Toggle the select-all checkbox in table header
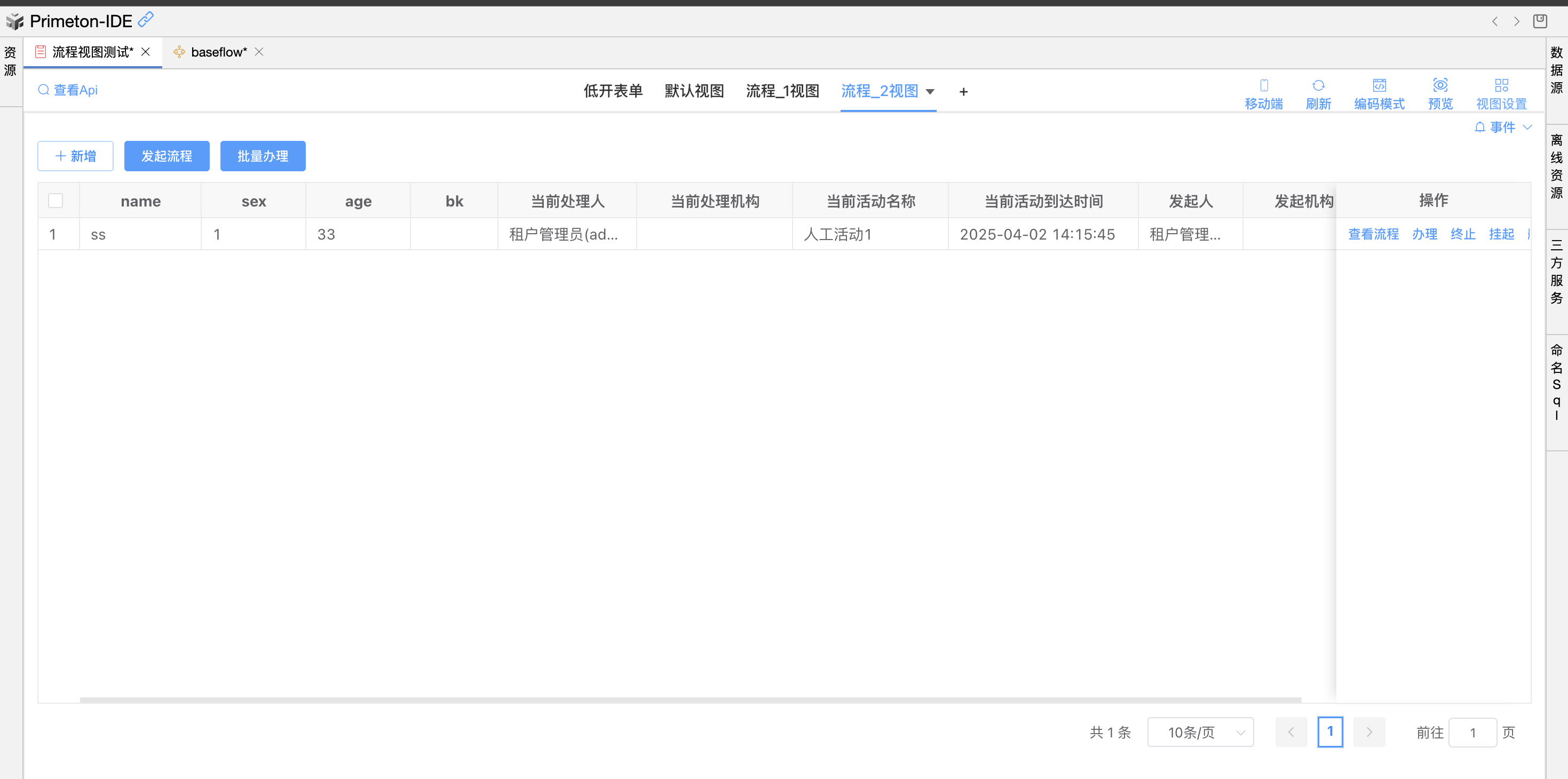Image resolution: width=1568 pixels, height=779 pixels. 56,201
